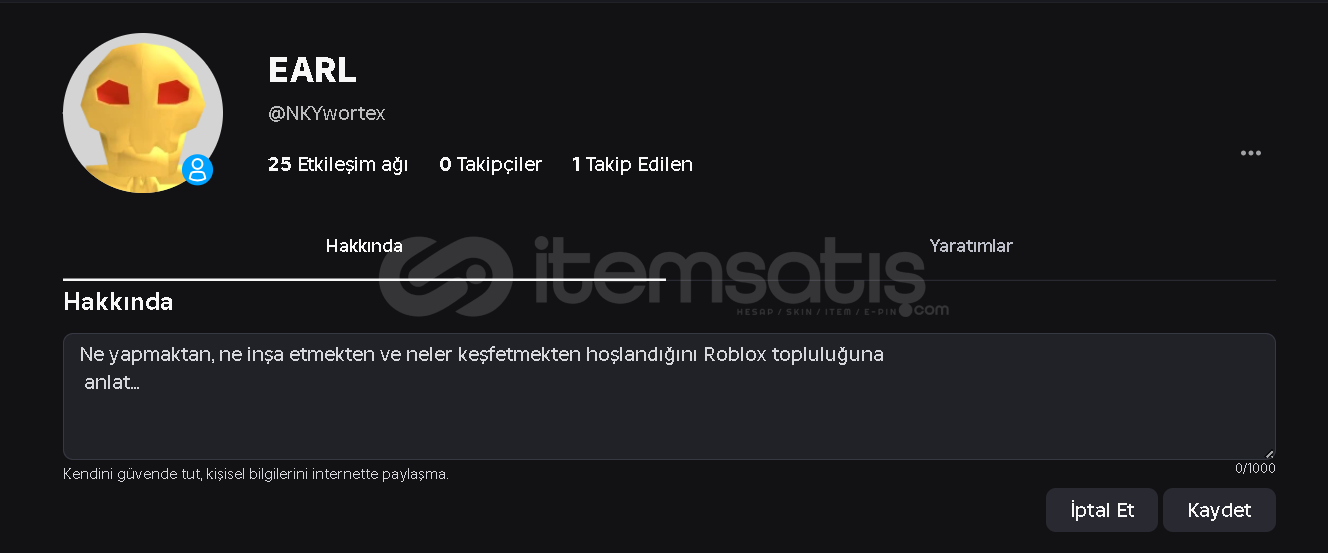Click the @NKYwortex username
This screenshot has width=1328, height=553.
click(x=326, y=114)
